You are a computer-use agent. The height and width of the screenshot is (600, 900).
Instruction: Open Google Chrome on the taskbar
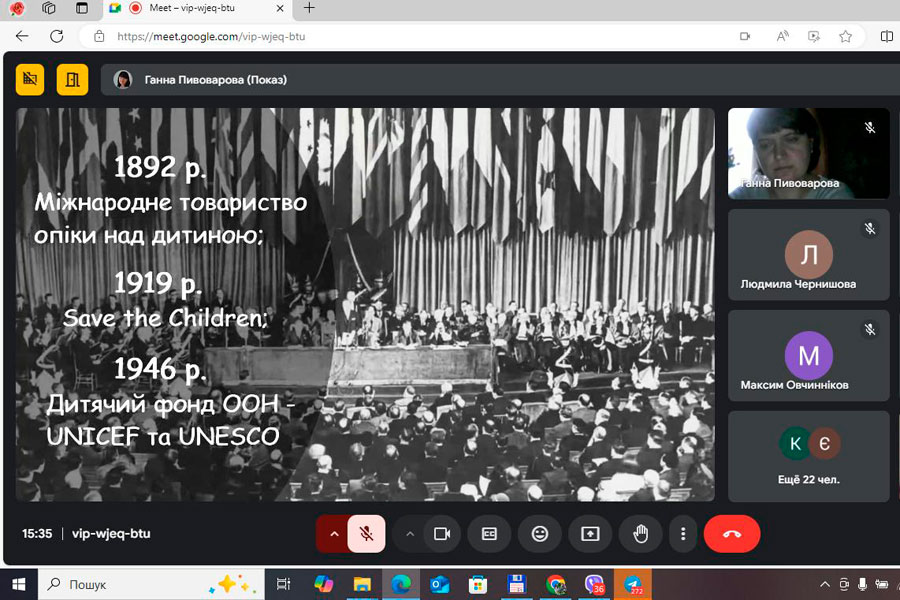pos(555,584)
